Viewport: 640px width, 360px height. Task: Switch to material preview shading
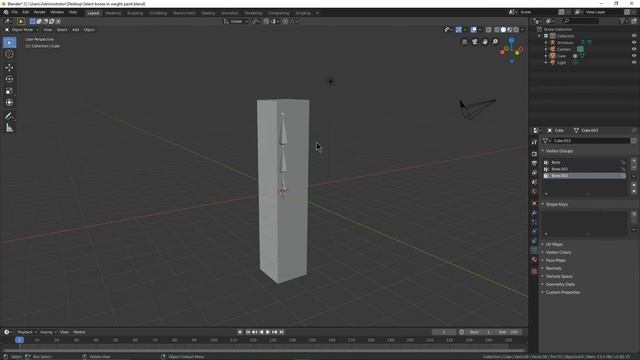point(510,30)
